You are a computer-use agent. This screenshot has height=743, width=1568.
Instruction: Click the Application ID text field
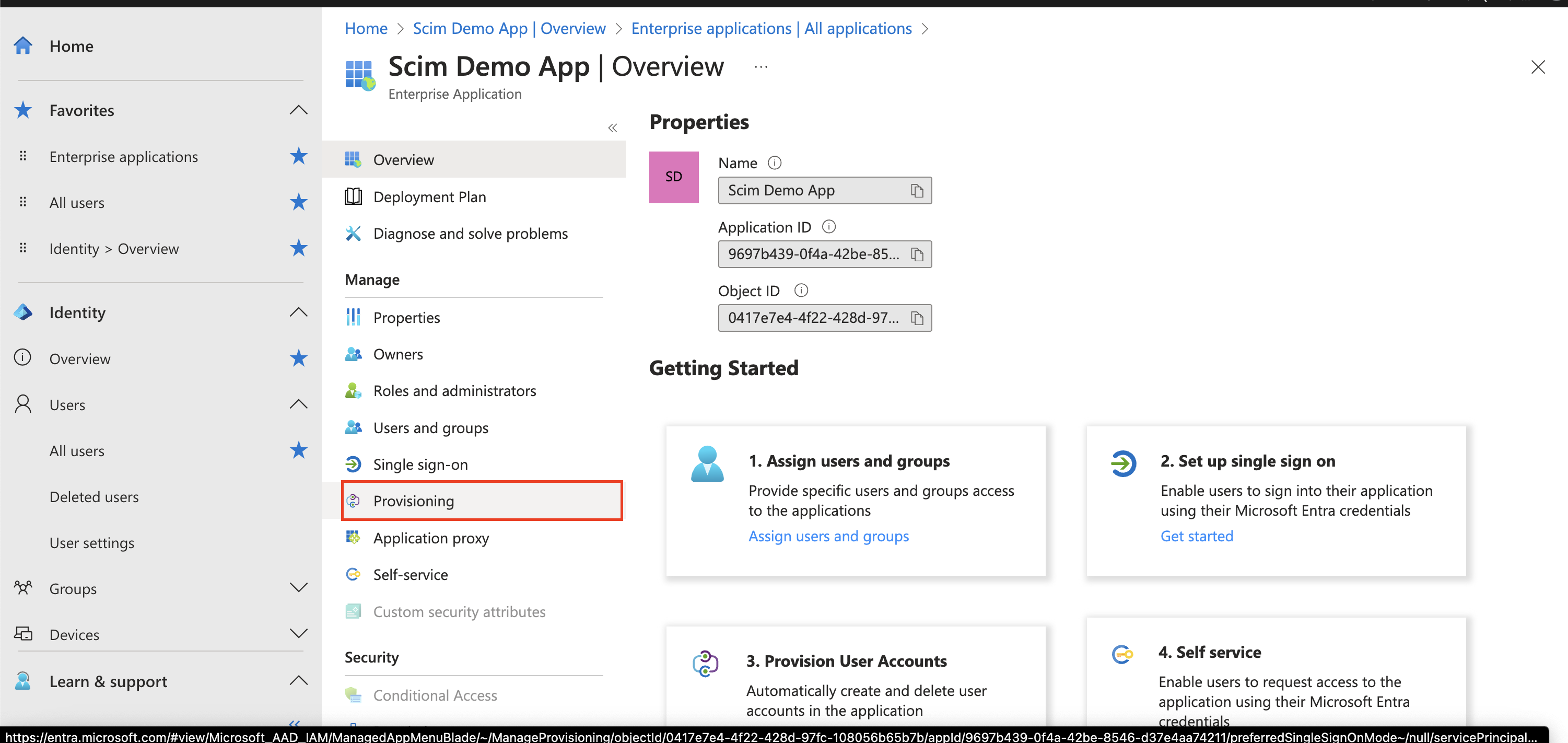[x=813, y=254]
